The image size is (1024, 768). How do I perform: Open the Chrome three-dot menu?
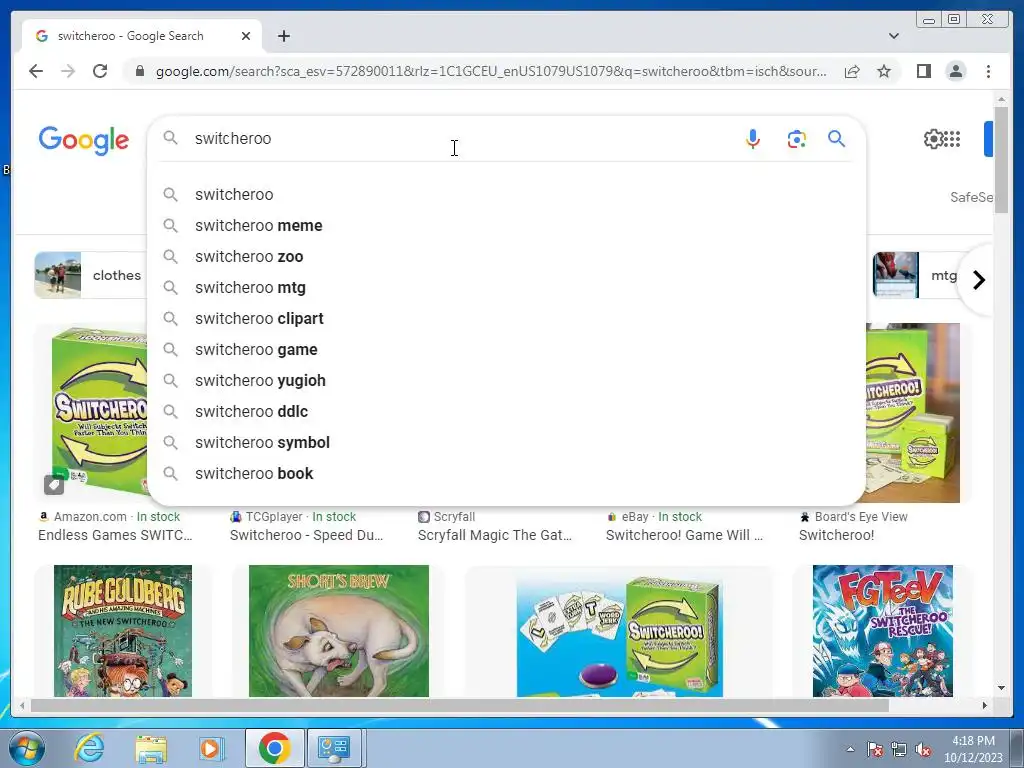click(988, 71)
